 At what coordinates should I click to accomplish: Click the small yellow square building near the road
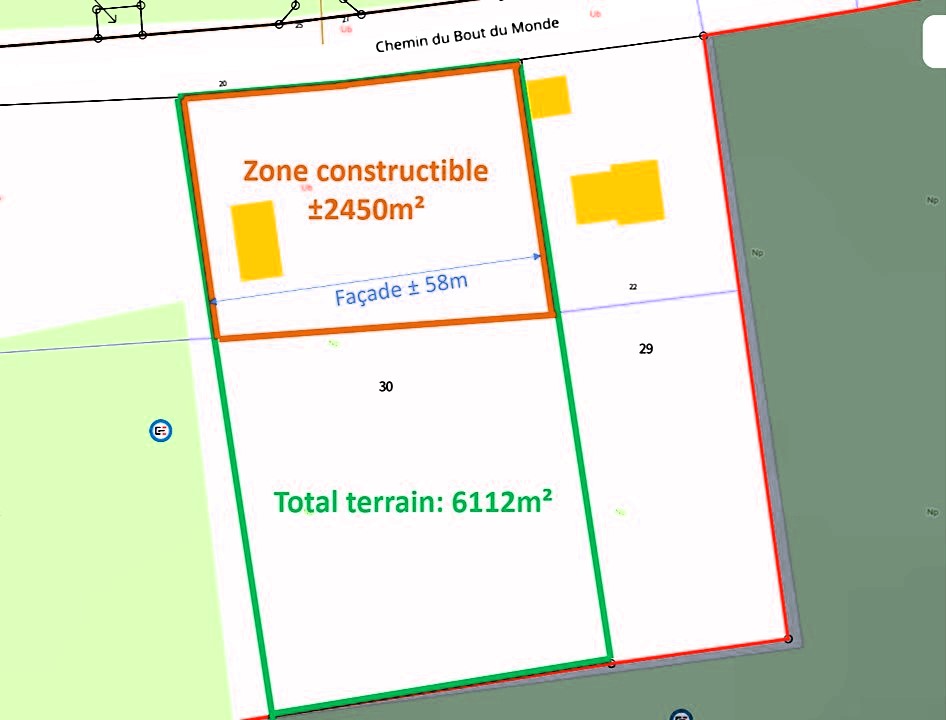(x=548, y=97)
